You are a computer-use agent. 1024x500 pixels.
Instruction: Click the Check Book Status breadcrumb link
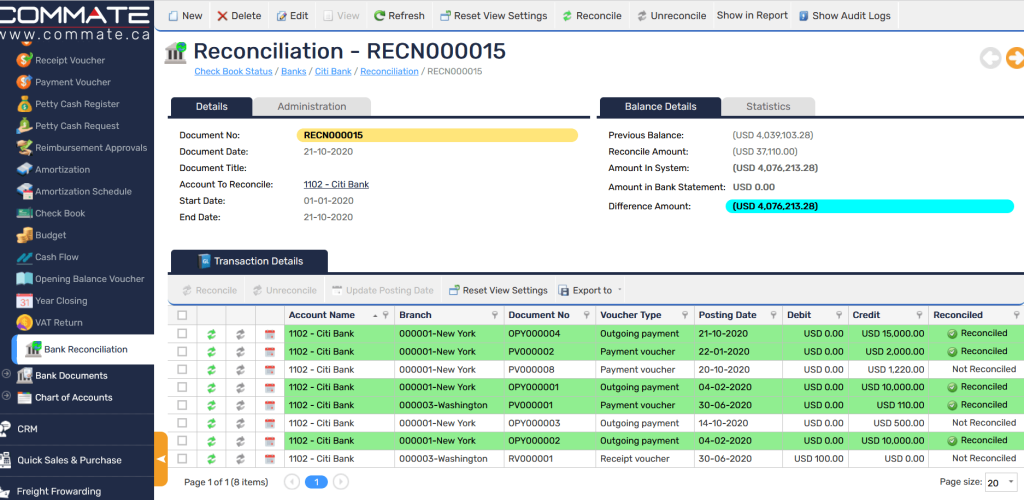click(233, 72)
